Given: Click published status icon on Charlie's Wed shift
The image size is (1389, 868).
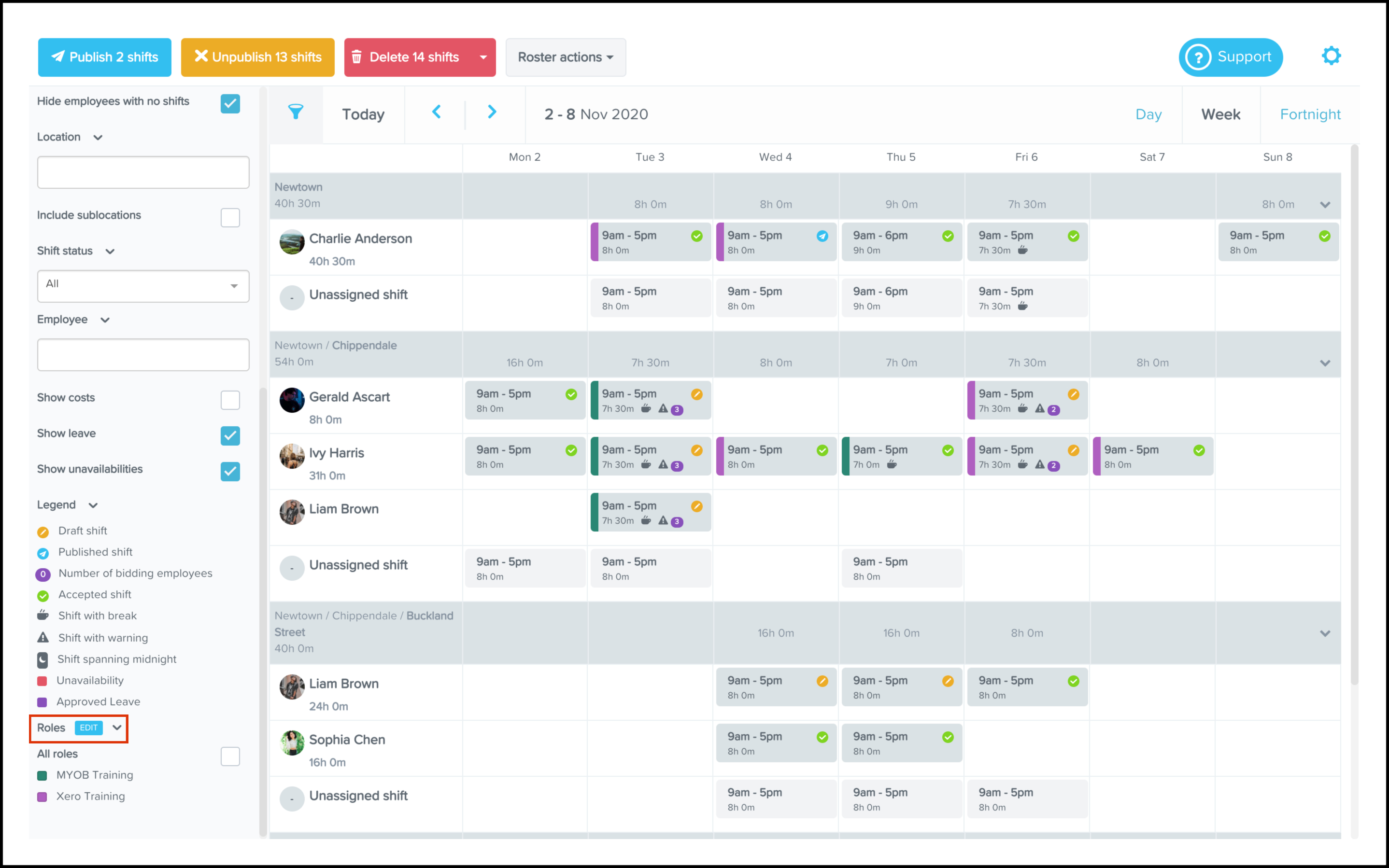Looking at the screenshot, I should pyautogui.click(x=822, y=236).
